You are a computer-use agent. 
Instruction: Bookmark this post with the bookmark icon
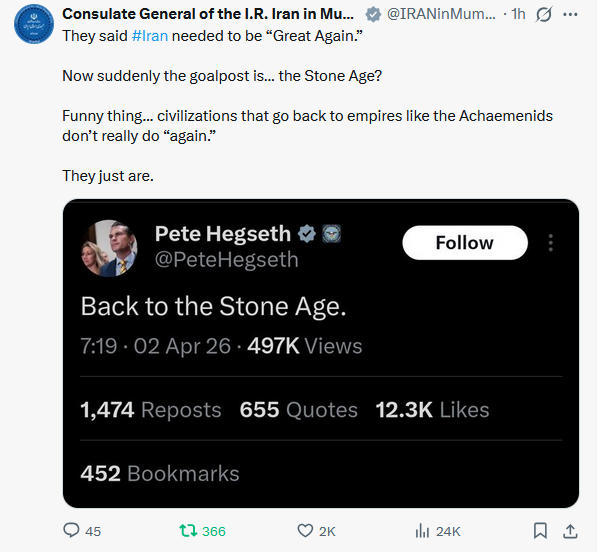pos(540,531)
